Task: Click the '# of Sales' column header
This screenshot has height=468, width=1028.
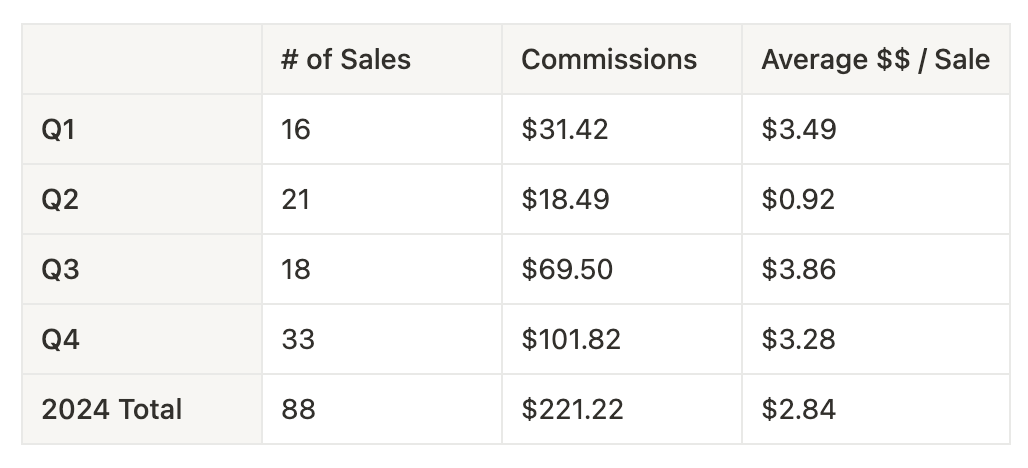Action: (x=346, y=60)
